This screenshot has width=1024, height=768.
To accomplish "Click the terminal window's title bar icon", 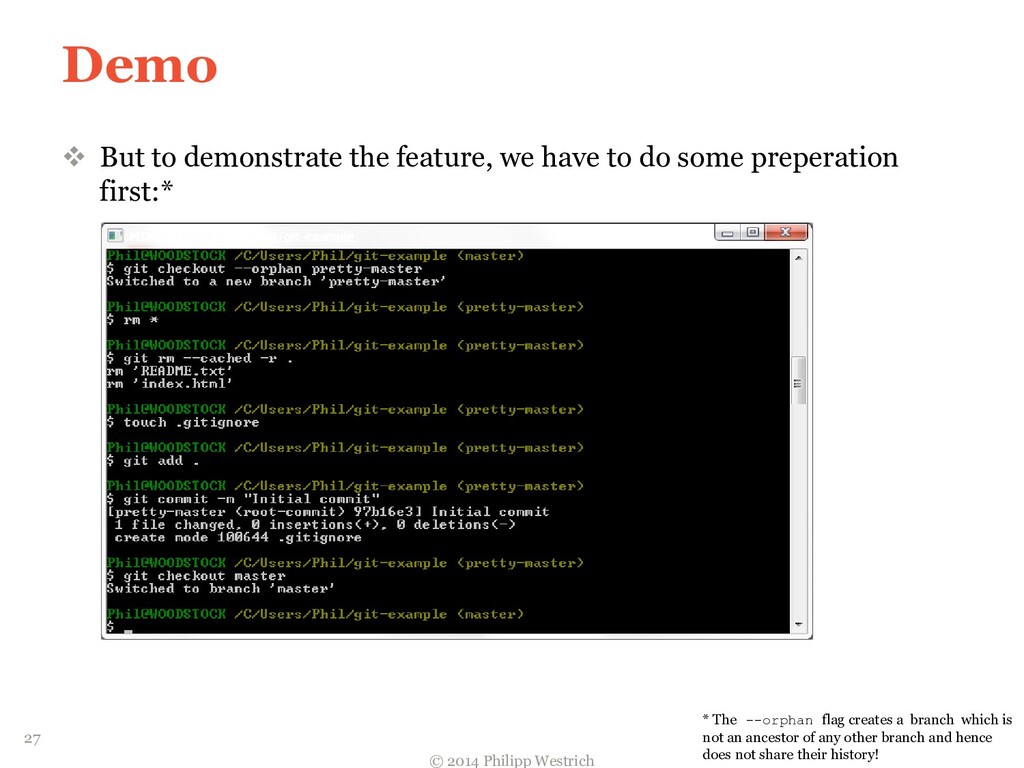I will coord(116,235).
